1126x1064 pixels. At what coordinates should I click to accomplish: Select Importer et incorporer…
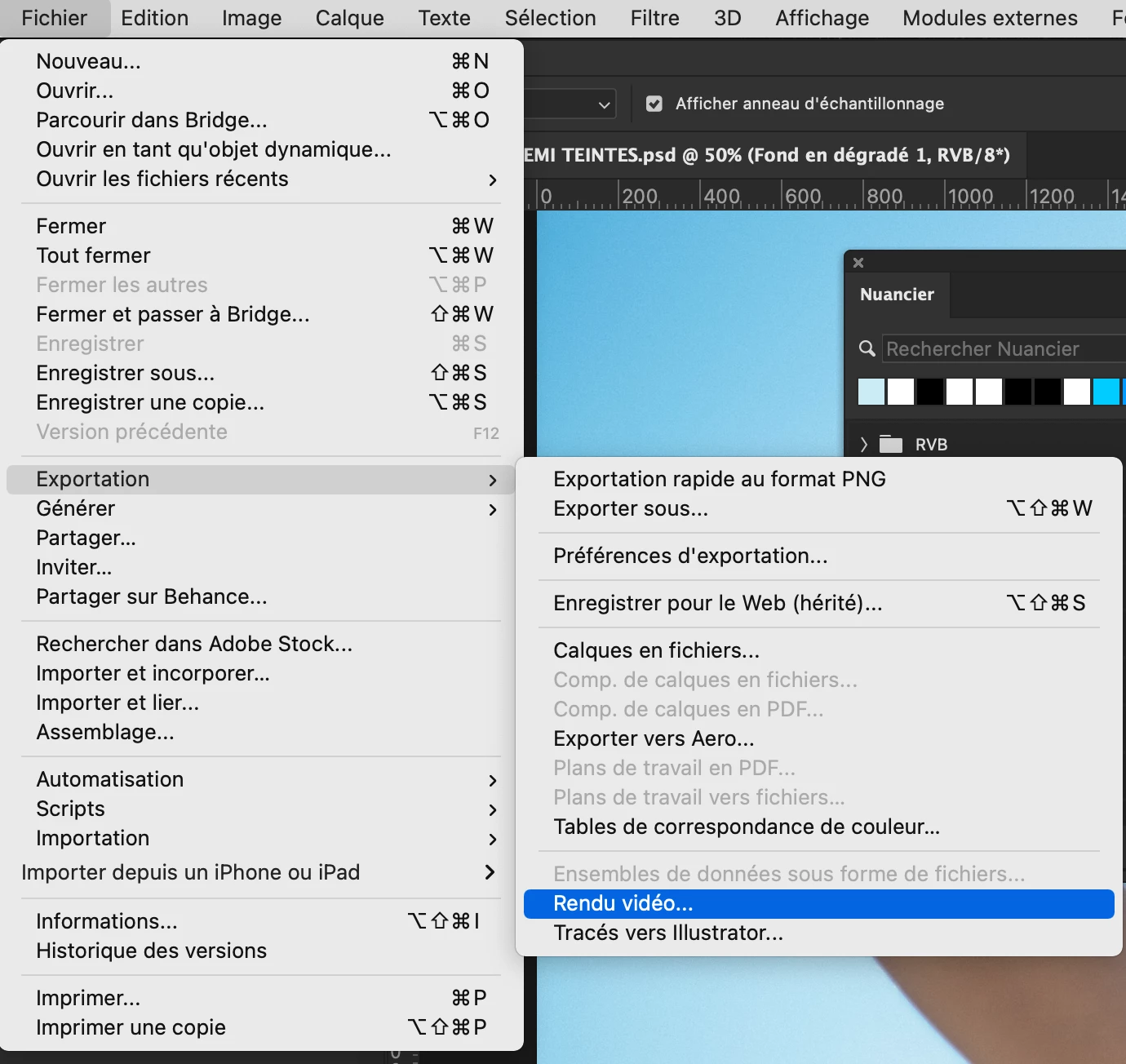pyautogui.click(x=261, y=673)
